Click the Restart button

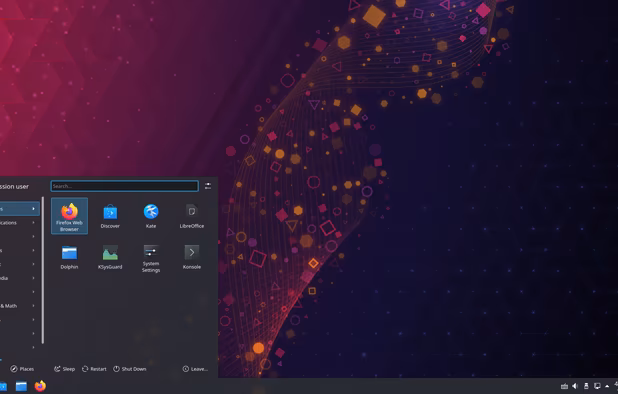coord(94,369)
